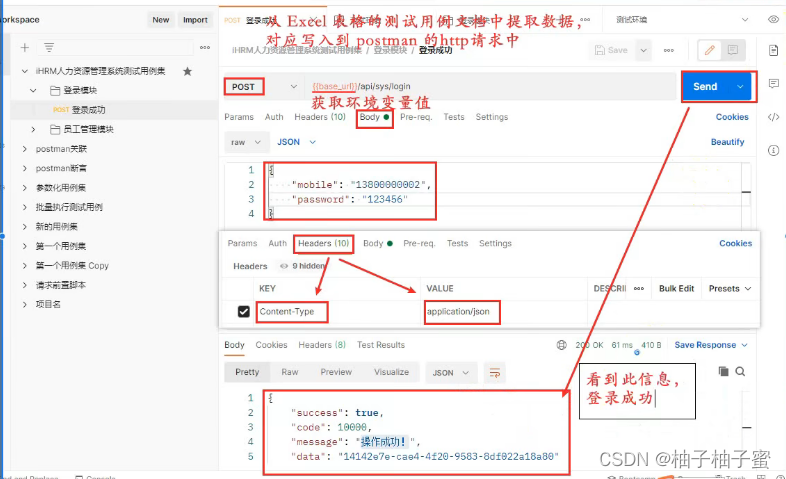This screenshot has width=786, height=479.
Task: Copy the response body
Action: 723,371
